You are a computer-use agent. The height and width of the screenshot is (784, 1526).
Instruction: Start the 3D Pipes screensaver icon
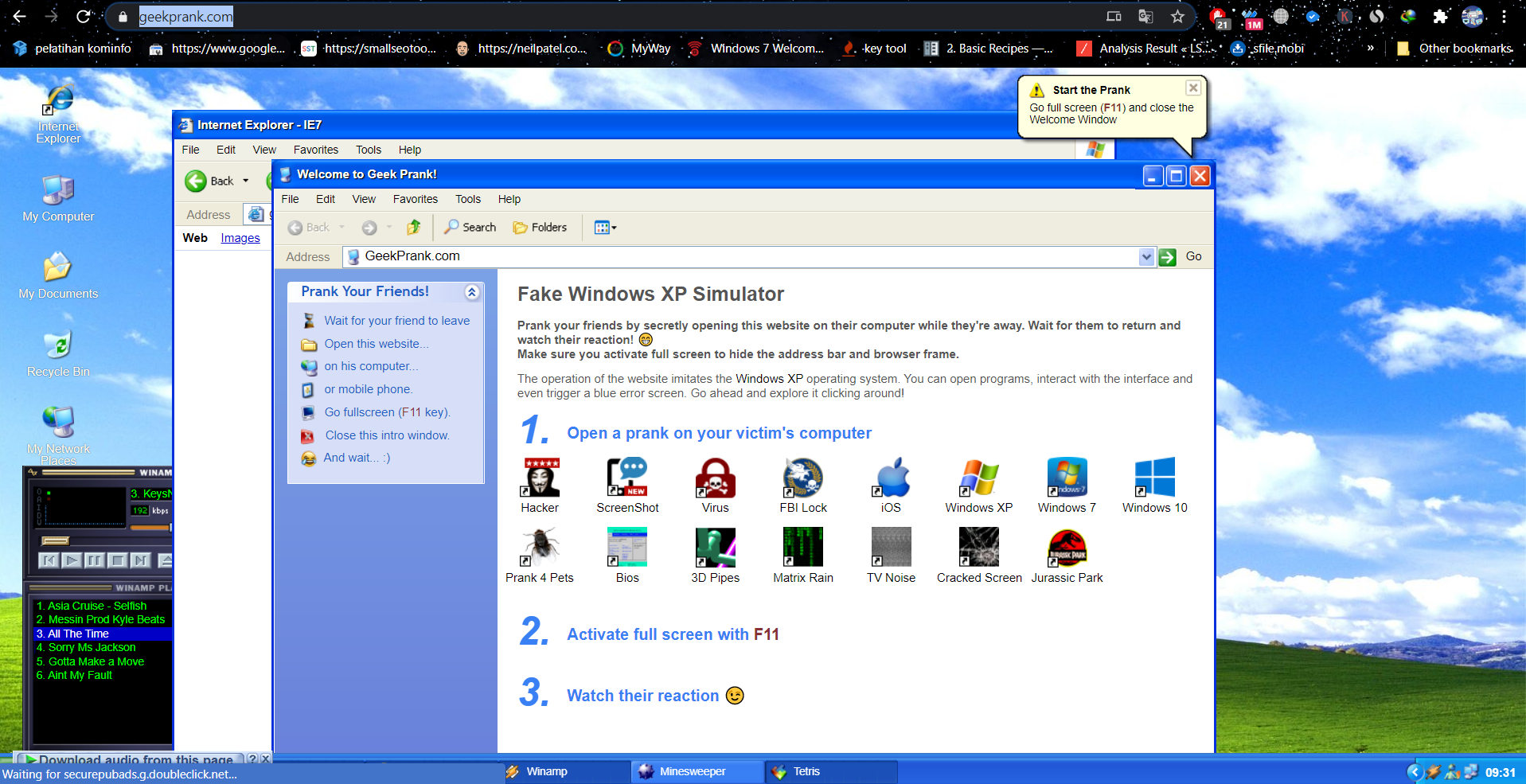coord(715,556)
